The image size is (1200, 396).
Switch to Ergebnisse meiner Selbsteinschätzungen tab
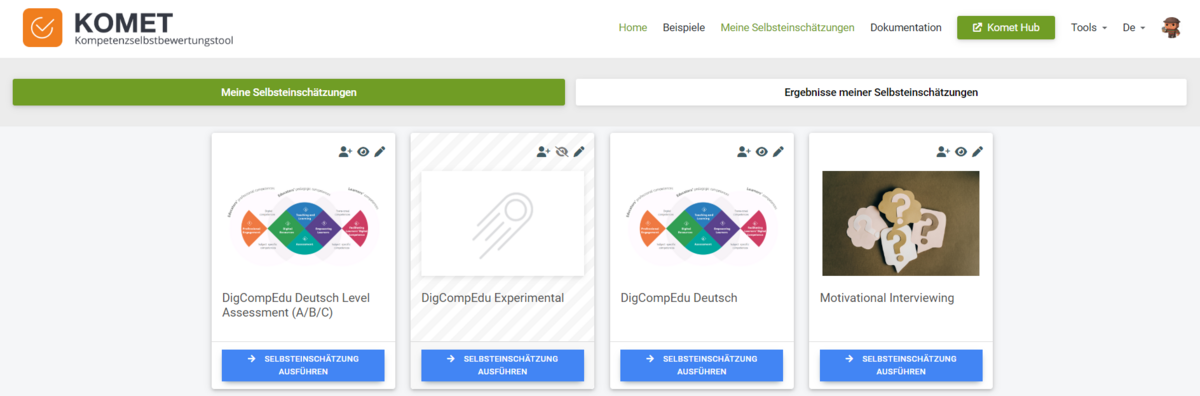(x=881, y=92)
